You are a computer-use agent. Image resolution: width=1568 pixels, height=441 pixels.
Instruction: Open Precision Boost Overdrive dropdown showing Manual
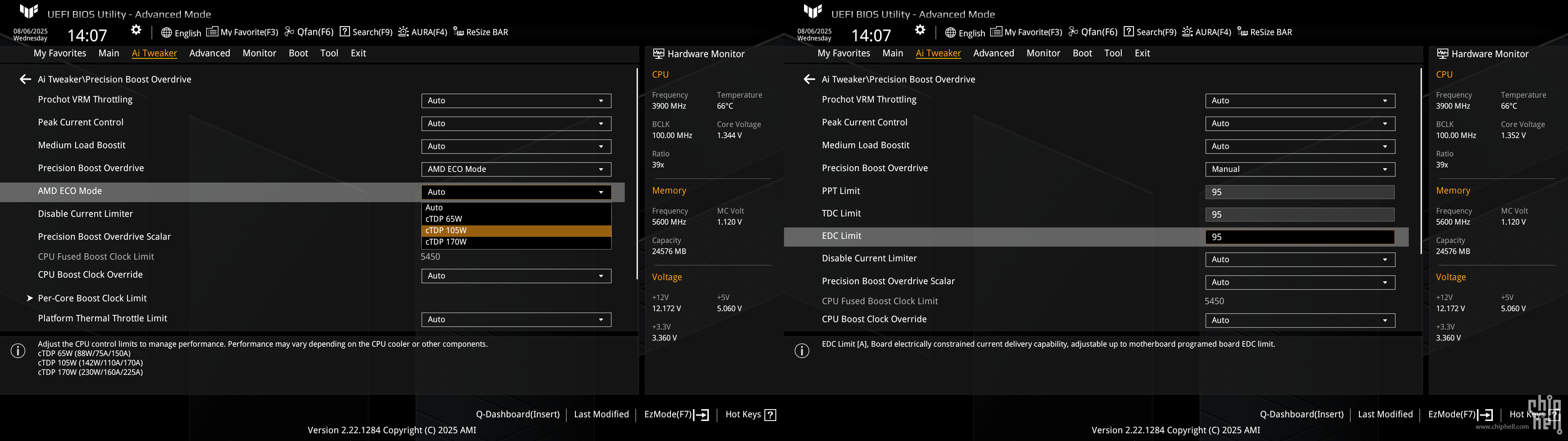coord(1300,169)
